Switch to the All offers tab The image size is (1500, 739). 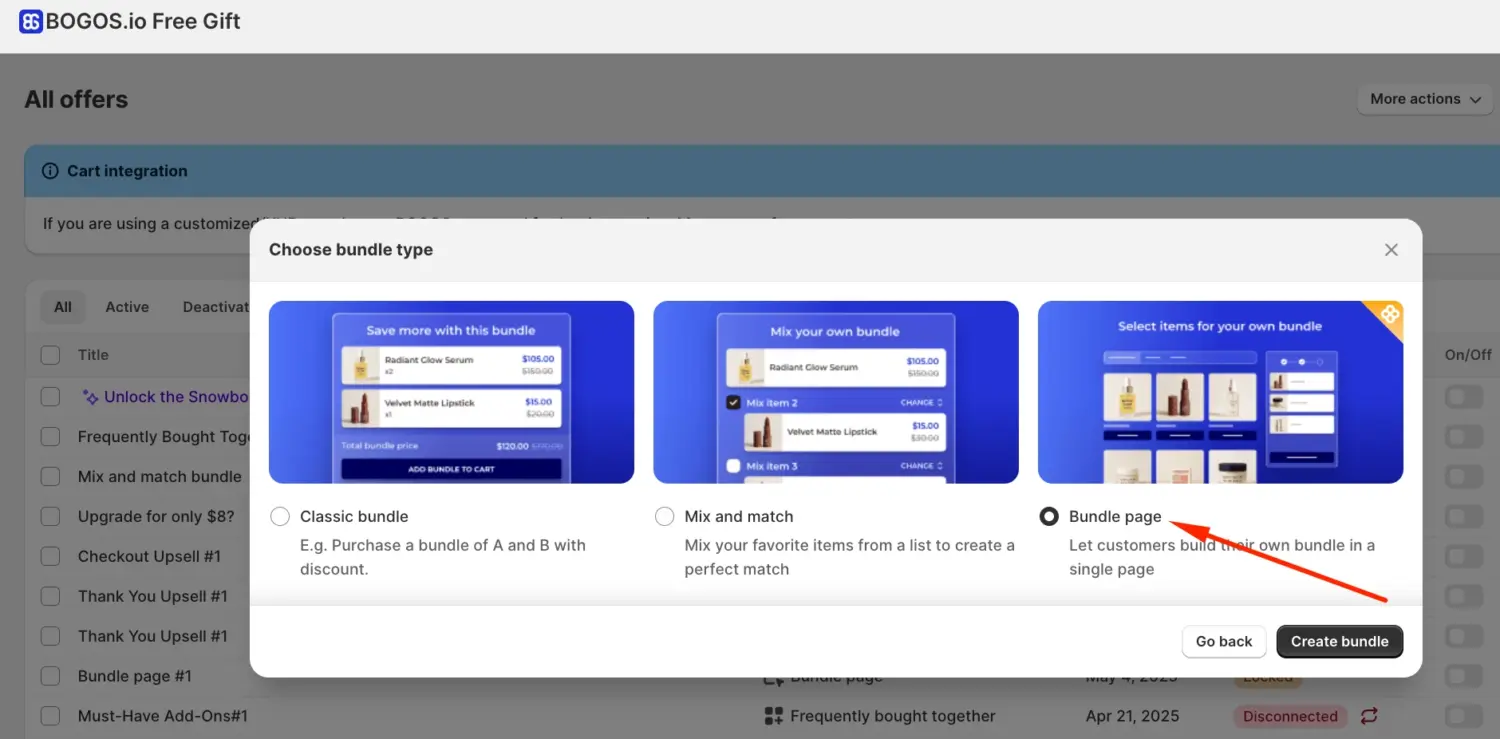coord(63,307)
